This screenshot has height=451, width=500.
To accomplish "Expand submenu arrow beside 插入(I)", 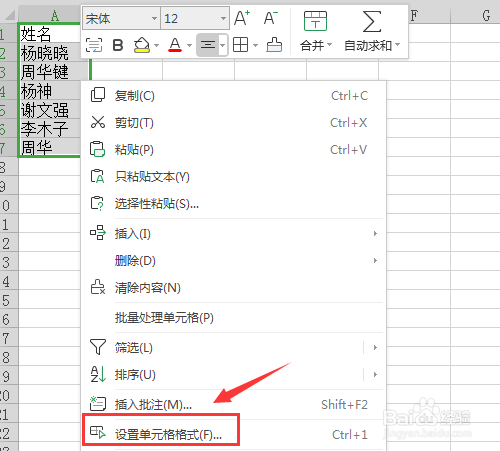I will (x=375, y=233).
